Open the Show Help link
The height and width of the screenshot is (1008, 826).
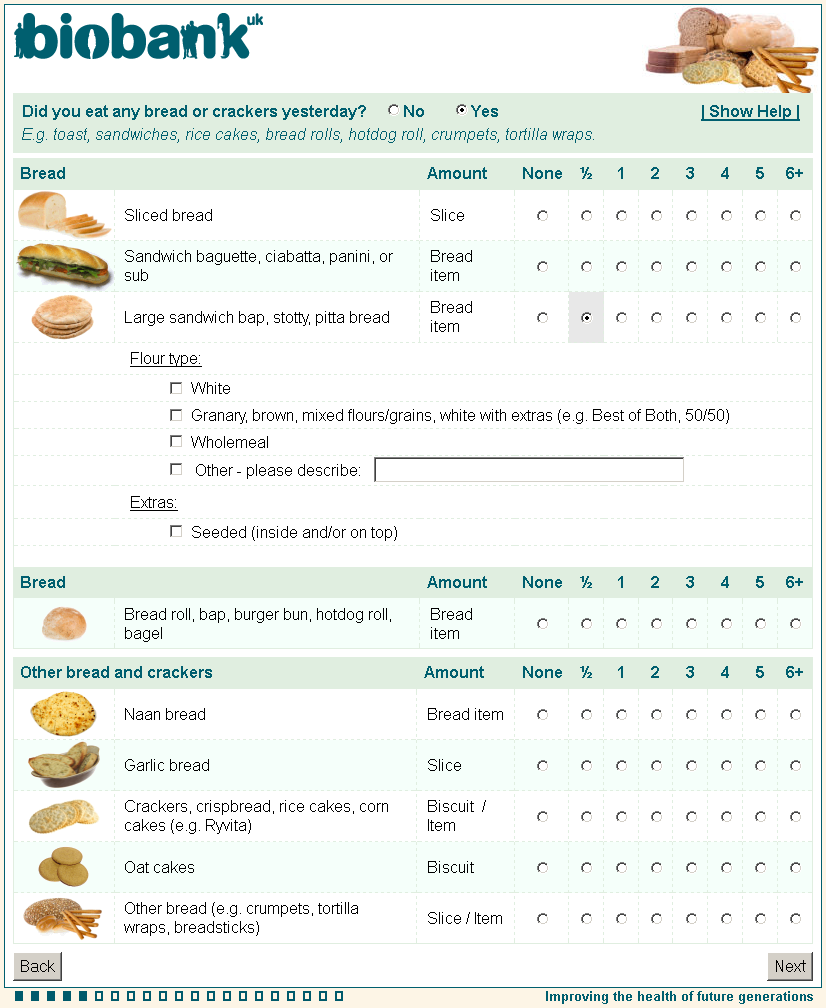(x=750, y=112)
